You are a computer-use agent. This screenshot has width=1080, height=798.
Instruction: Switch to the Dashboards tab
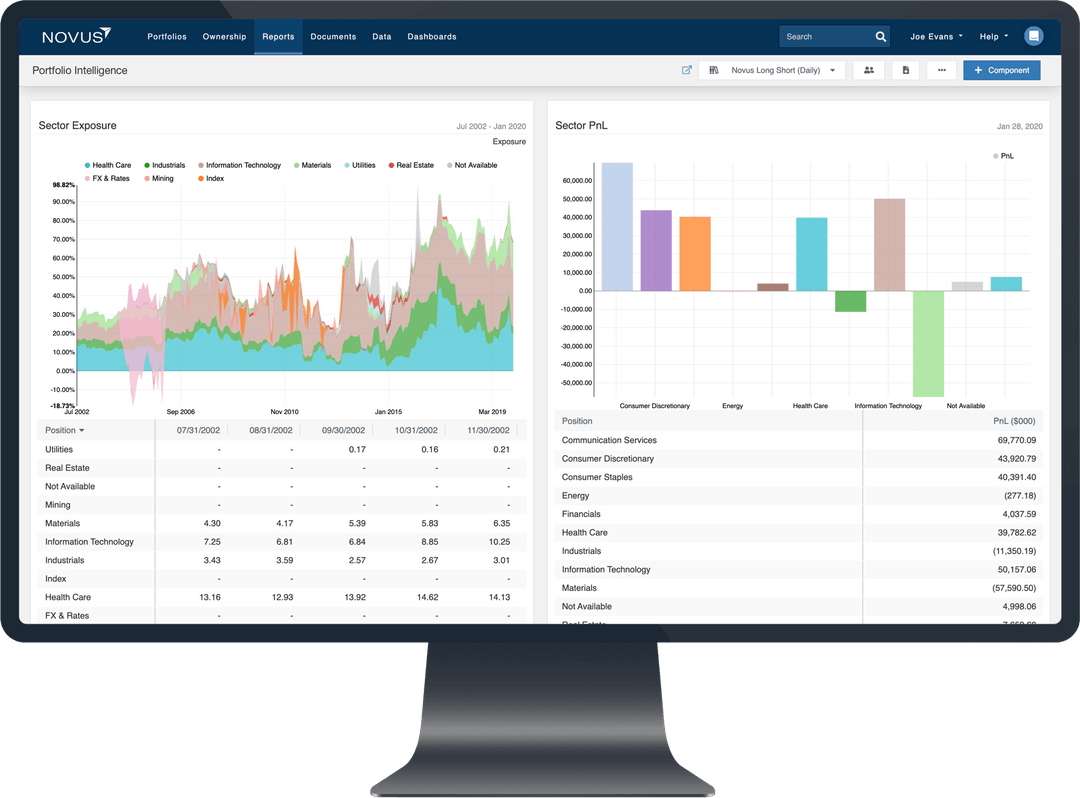pos(431,36)
